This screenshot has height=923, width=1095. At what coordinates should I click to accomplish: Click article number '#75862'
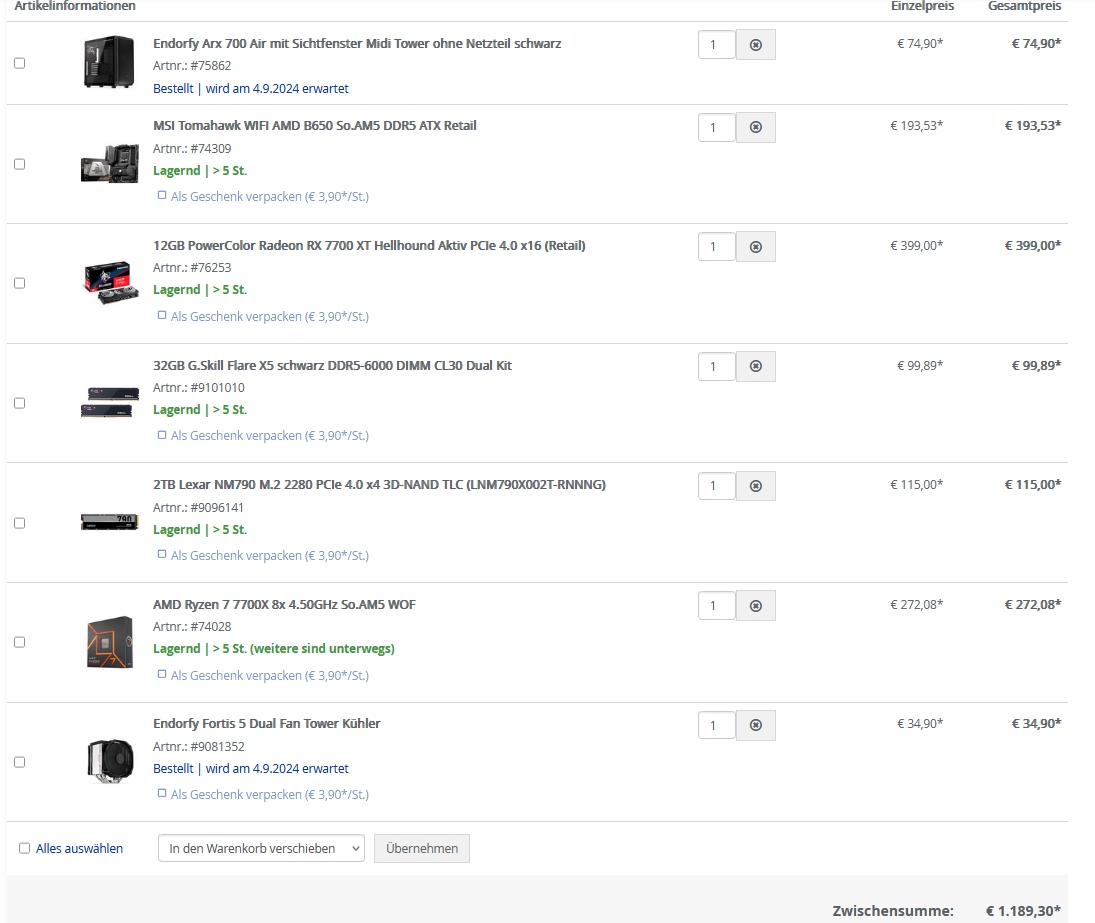tap(210, 66)
